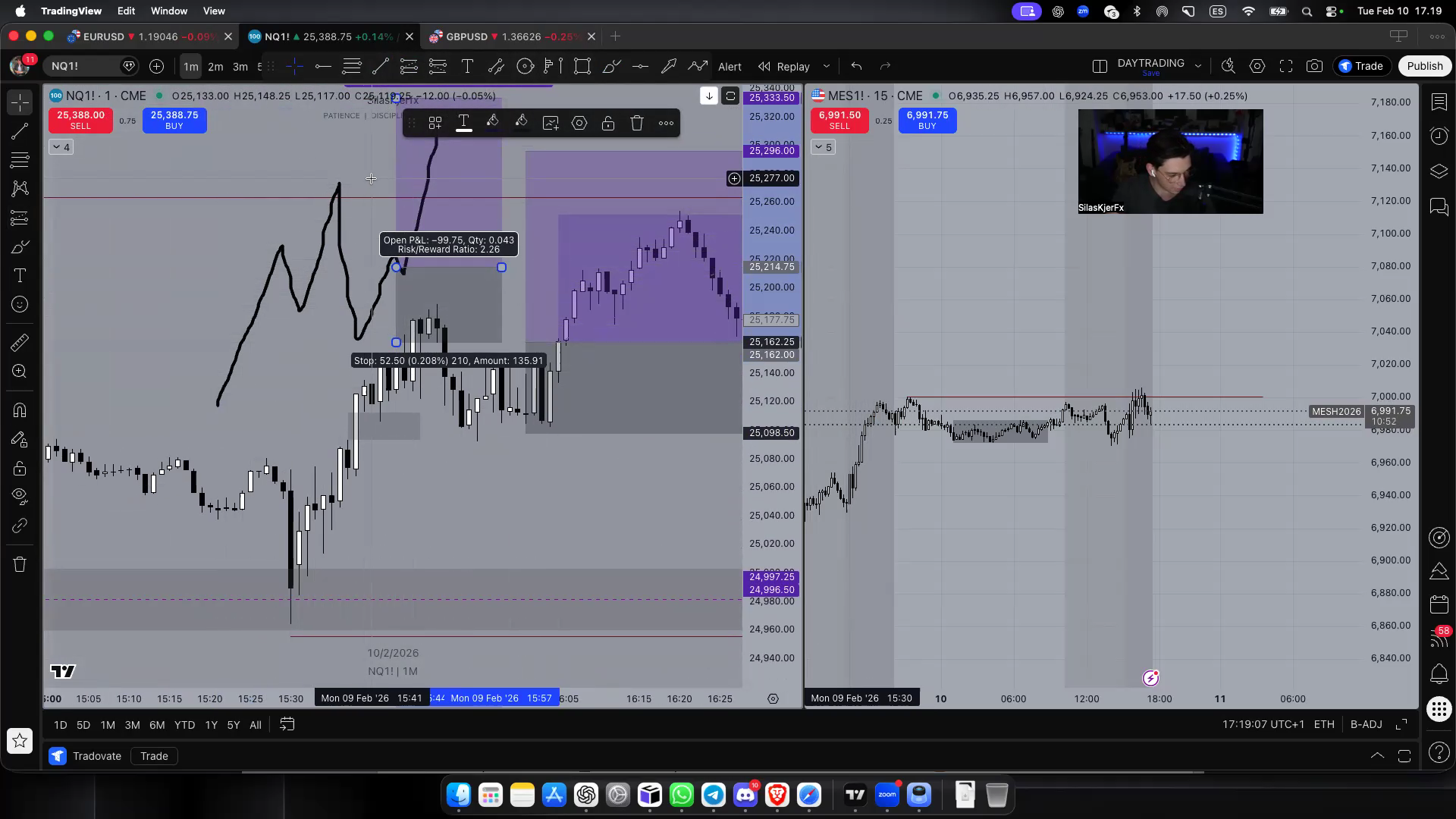Select the layout setup icon beside DAYTRADING
The image size is (1456, 819).
(x=1100, y=67)
